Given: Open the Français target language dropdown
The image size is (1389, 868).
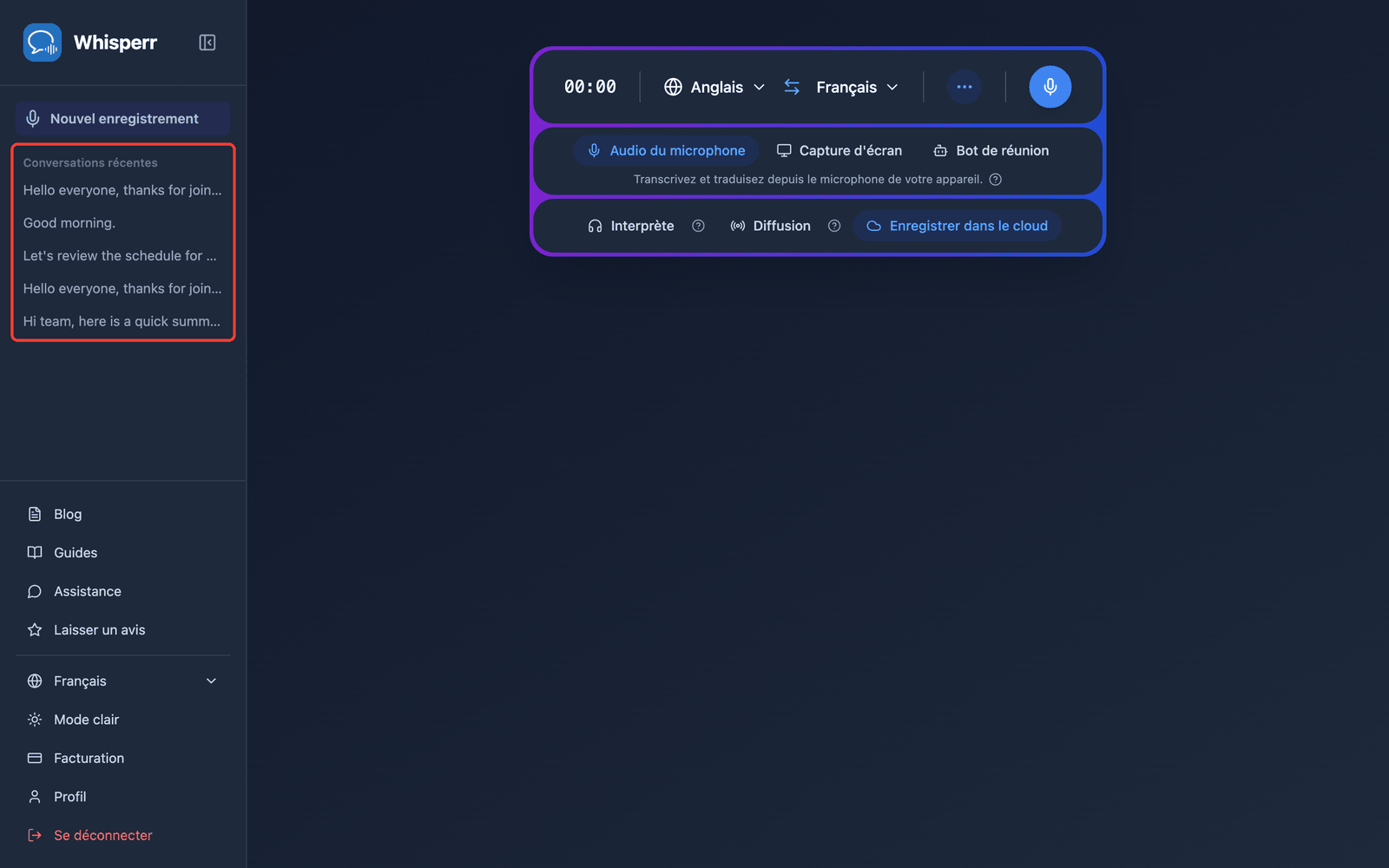Looking at the screenshot, I should click(x=857, y=87).
